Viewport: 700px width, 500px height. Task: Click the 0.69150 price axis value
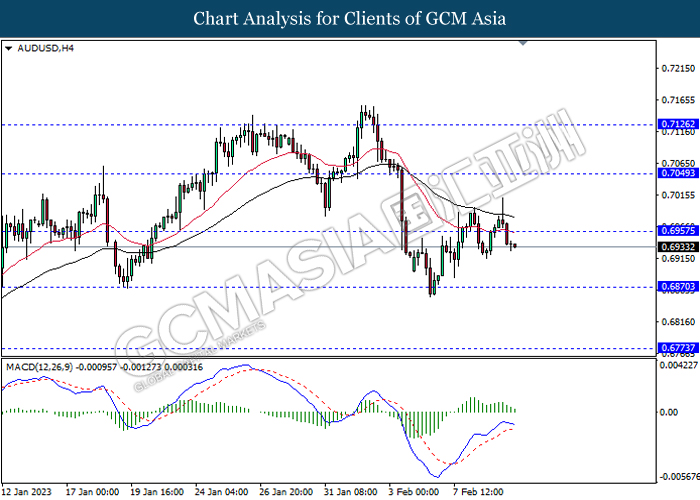678,258
